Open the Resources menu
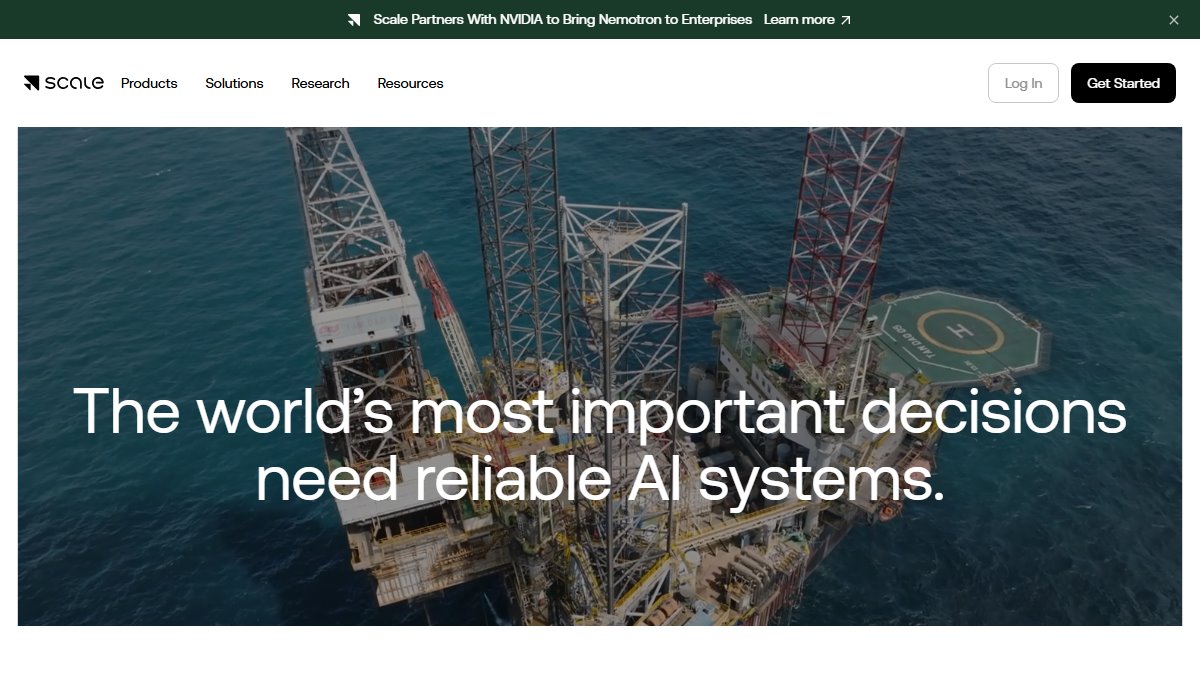Viewport: 1200px width, 675px height. coord(410,83)
